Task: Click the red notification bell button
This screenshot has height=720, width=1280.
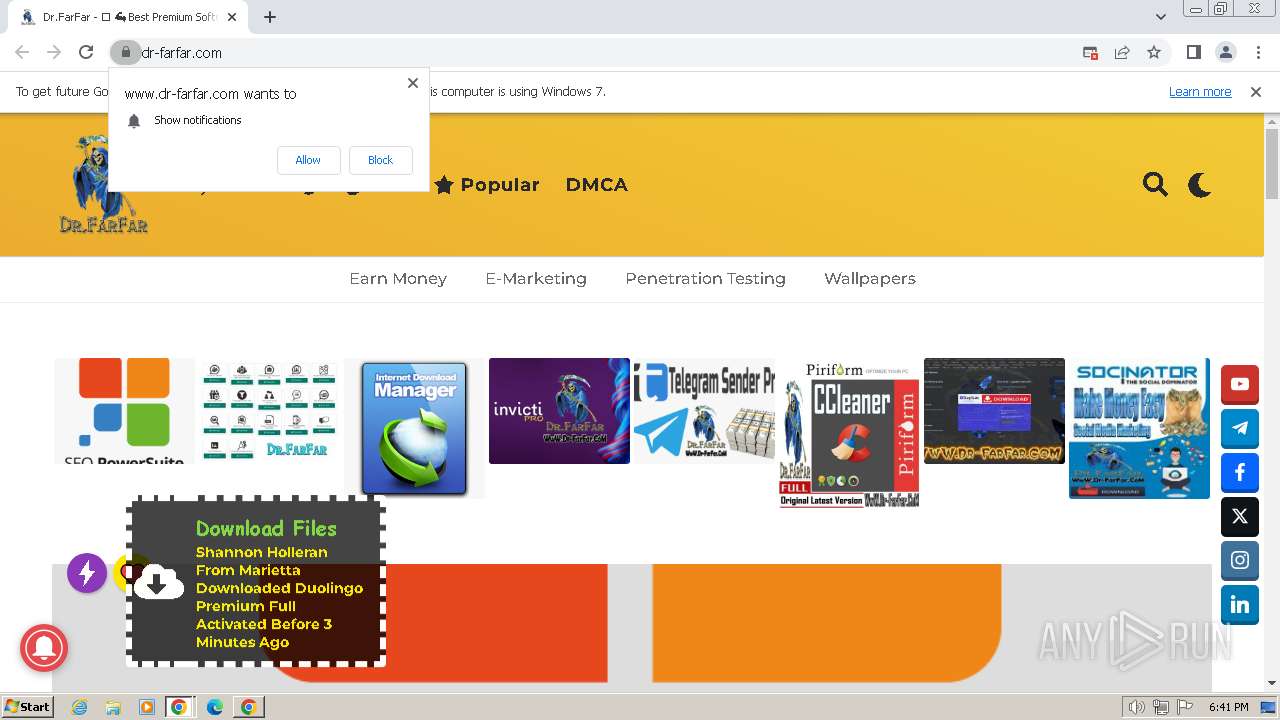Action: tap(44, 649)
